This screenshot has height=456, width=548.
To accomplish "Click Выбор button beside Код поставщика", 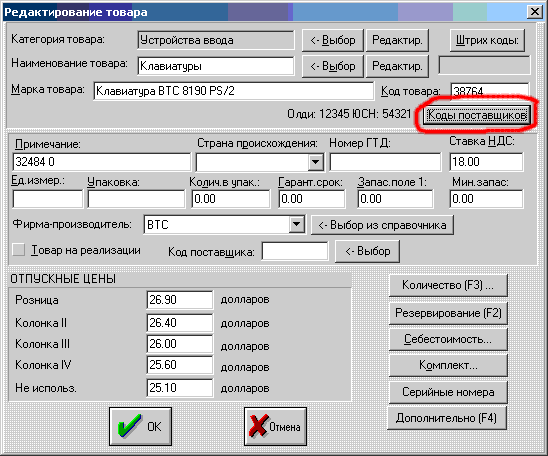I will [367, 251].
